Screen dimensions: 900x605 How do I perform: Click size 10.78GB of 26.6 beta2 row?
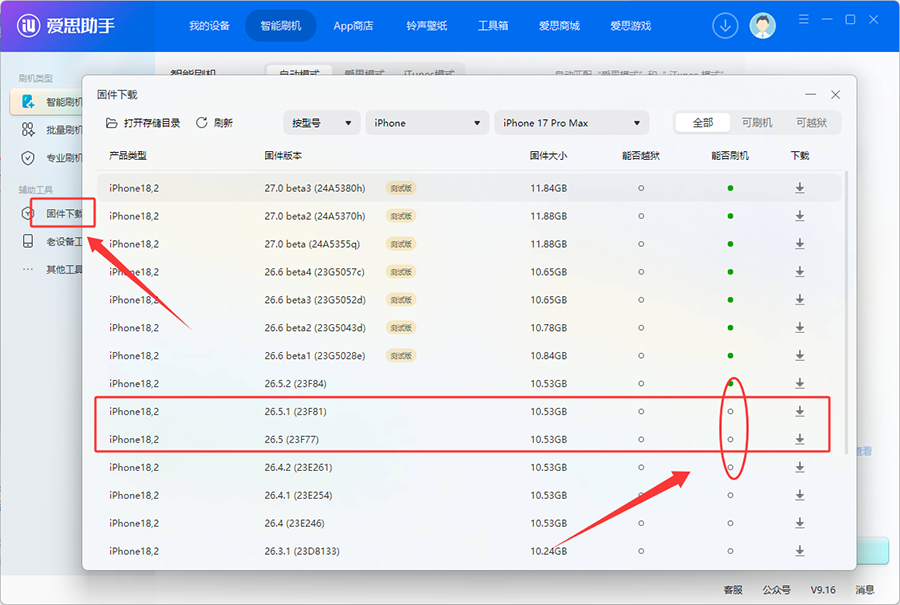pos(548,328)
